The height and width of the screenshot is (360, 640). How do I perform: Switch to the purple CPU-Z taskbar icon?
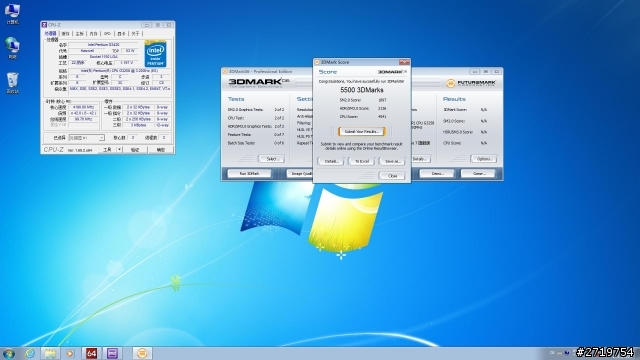click(112, 353)
